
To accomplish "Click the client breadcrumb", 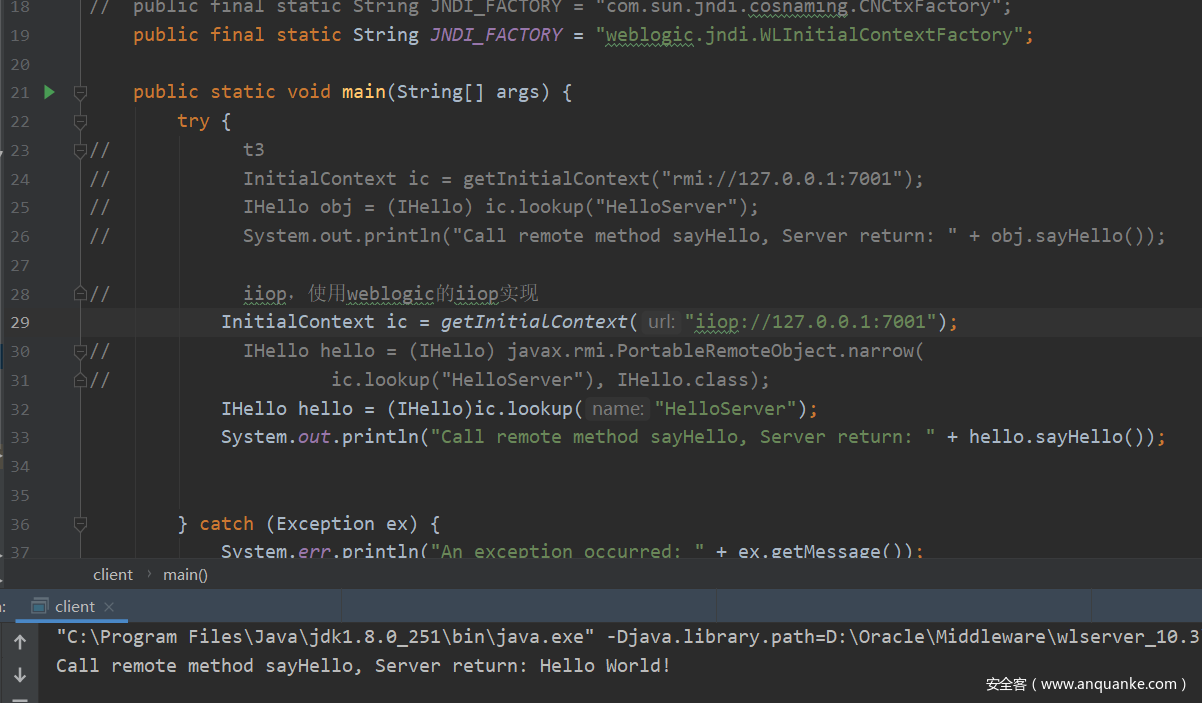I will coord(113,574).
